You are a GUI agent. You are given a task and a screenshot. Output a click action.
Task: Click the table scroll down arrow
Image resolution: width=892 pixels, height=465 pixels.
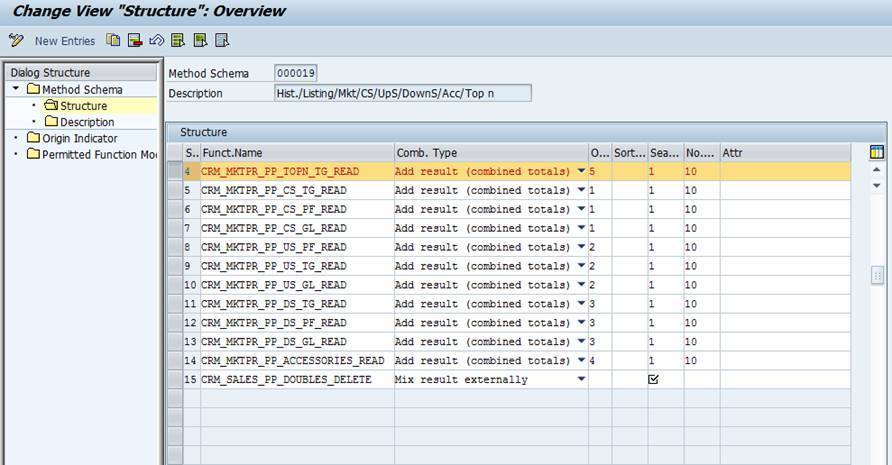(x=877, y=186)
